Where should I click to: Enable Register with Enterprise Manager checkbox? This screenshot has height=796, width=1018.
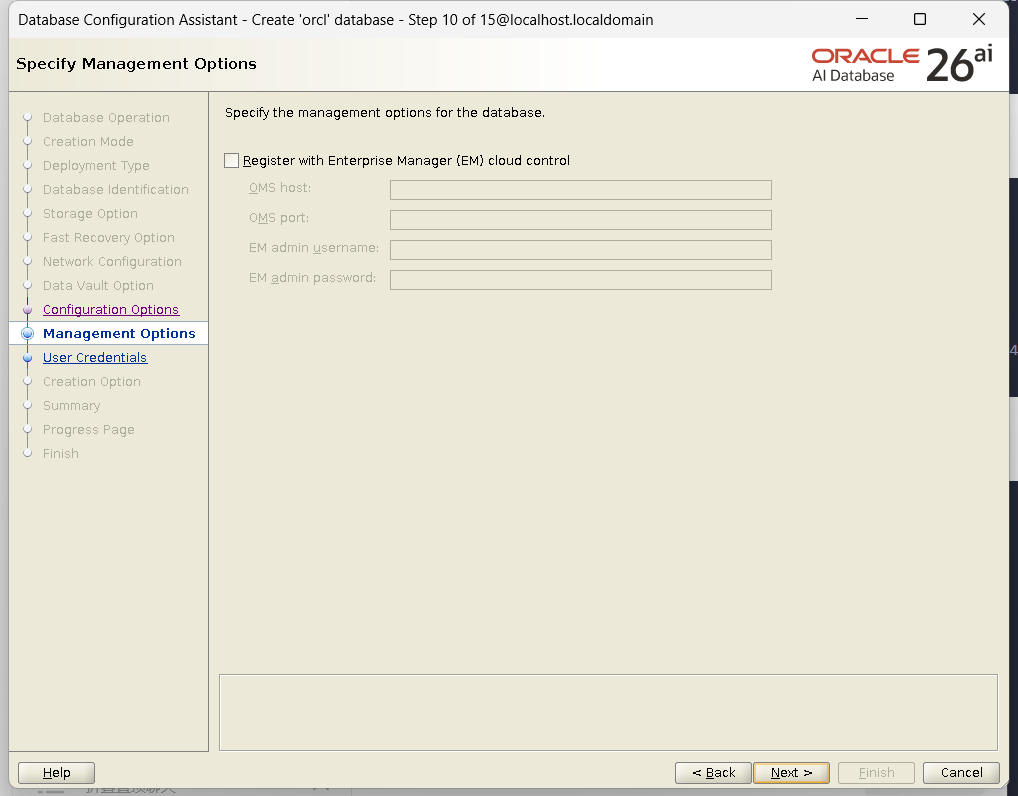click(x=231, y=160)
